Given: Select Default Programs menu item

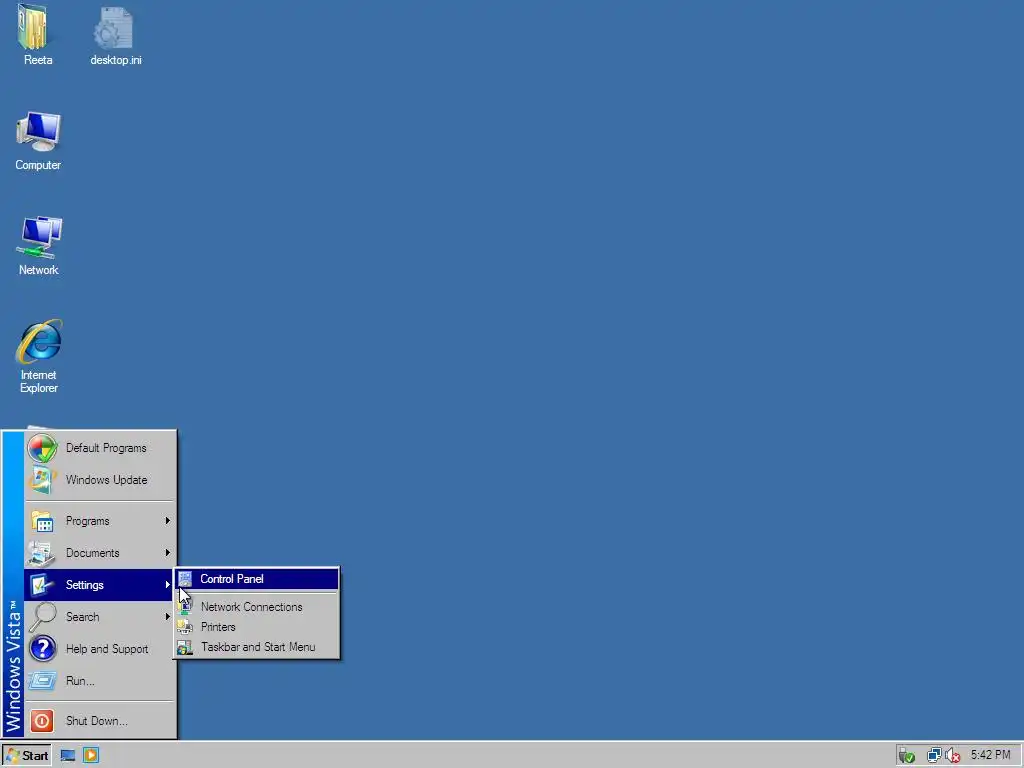Looking at the screenshot, I should [100, 448].
